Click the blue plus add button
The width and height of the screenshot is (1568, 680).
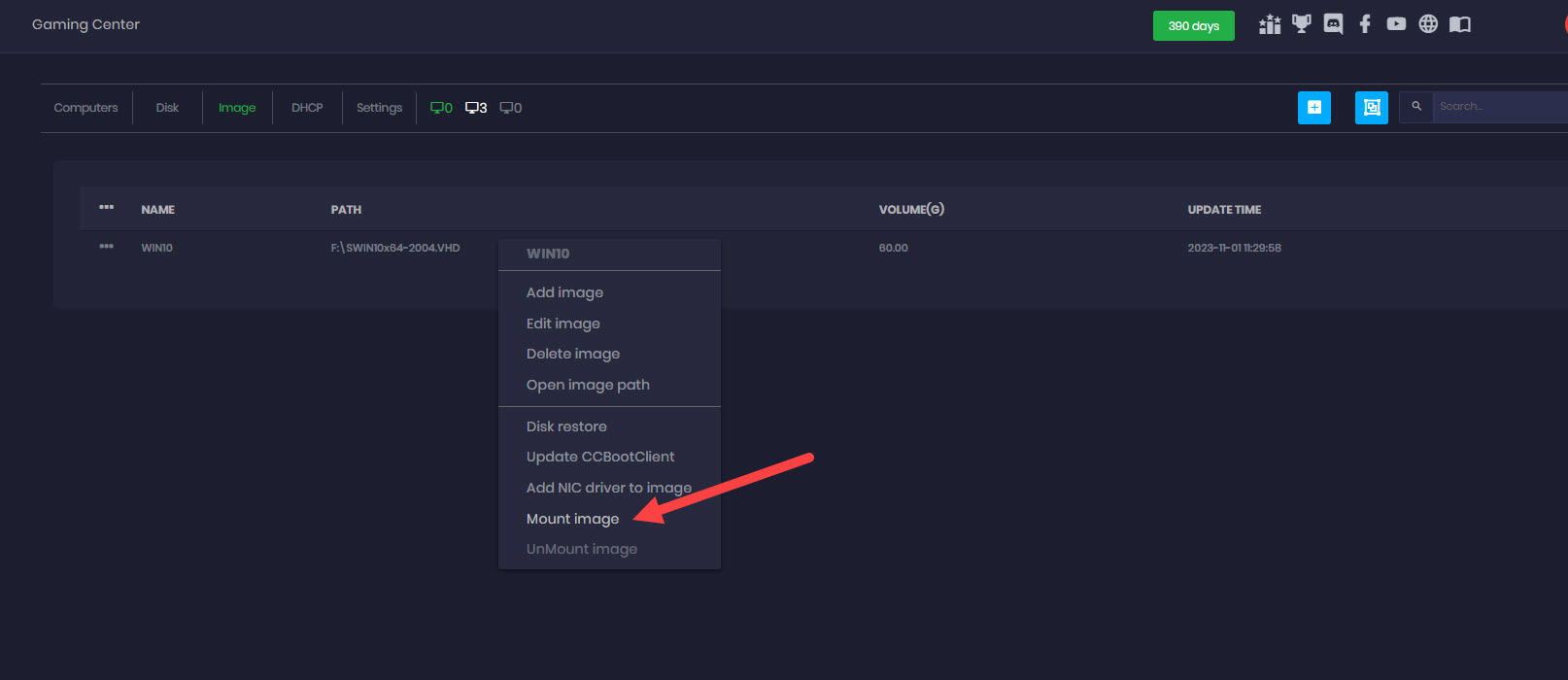tap(1313, 108)
